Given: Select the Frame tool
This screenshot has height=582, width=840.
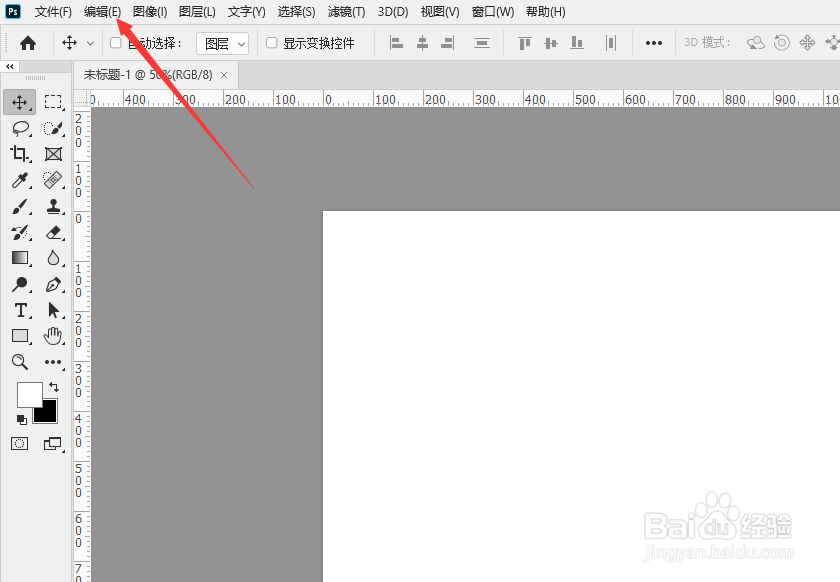Looking at the screenshot, I should pyautogui.click(x=53, y=154).
